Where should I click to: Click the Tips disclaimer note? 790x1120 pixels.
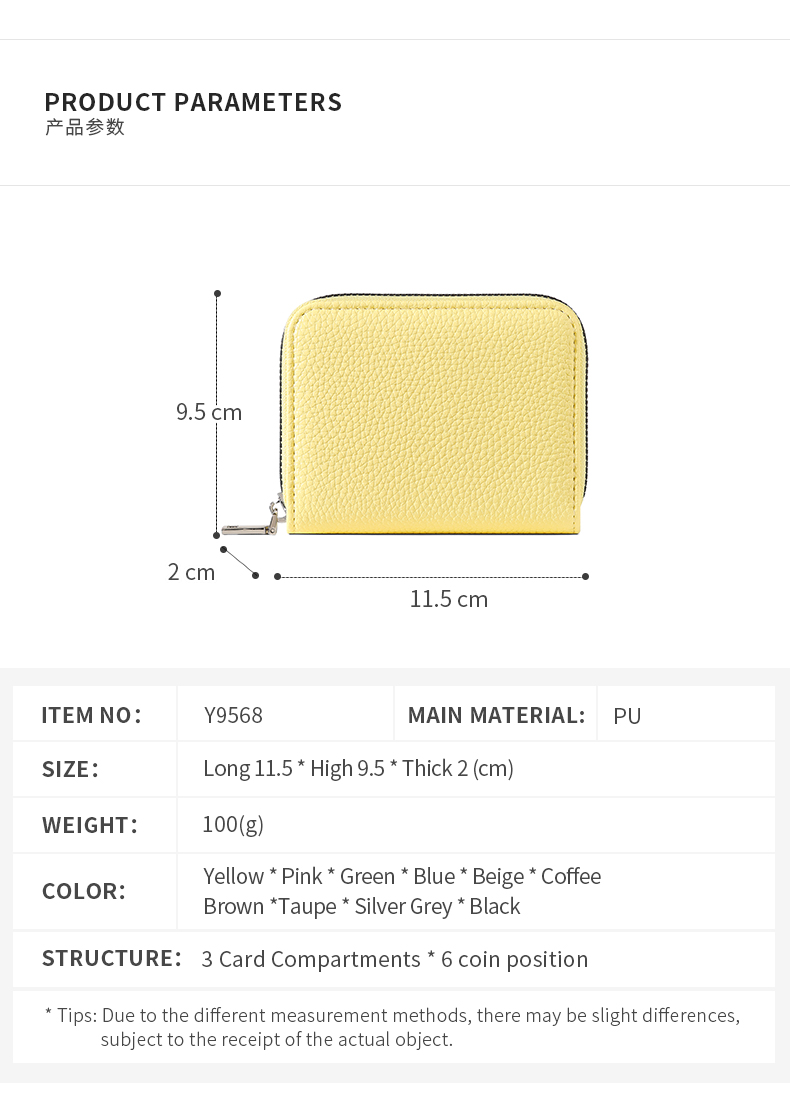tap(393, 1027)
